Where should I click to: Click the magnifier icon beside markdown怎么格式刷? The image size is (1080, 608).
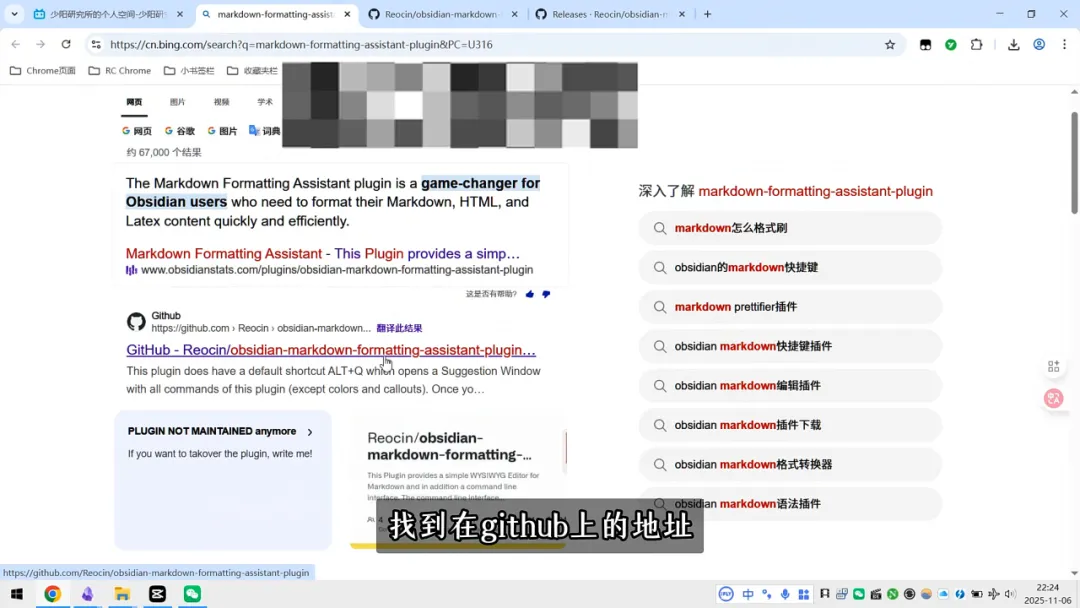coord(660,229)
